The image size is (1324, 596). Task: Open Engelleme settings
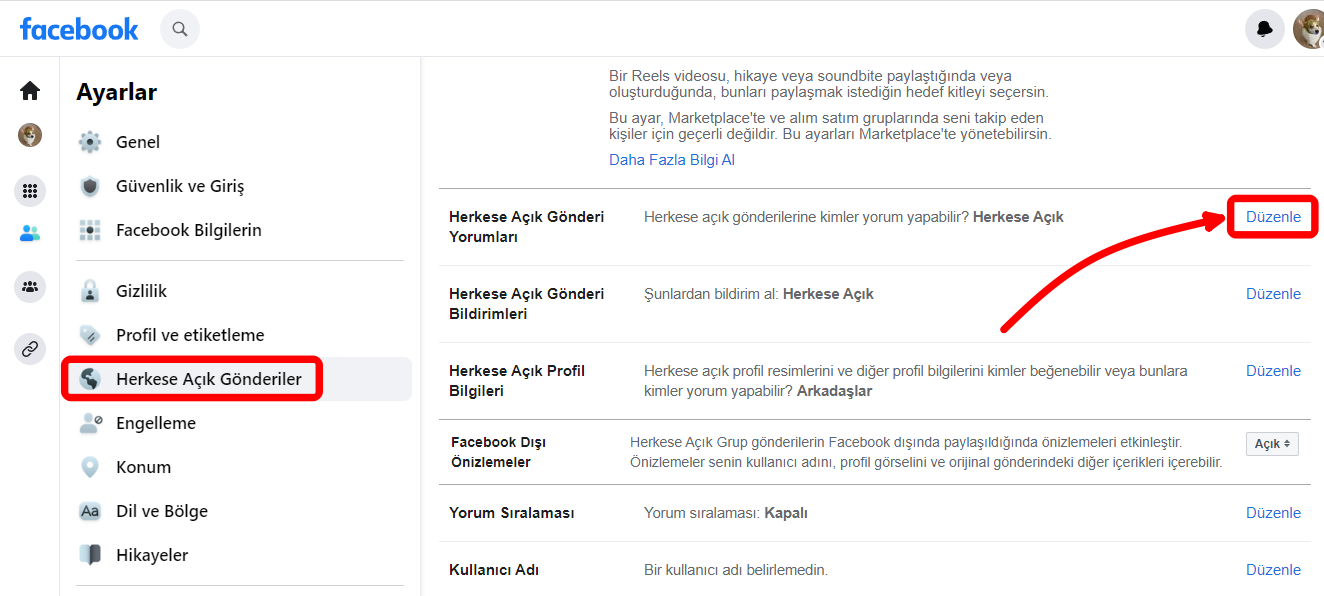[156, 423]
